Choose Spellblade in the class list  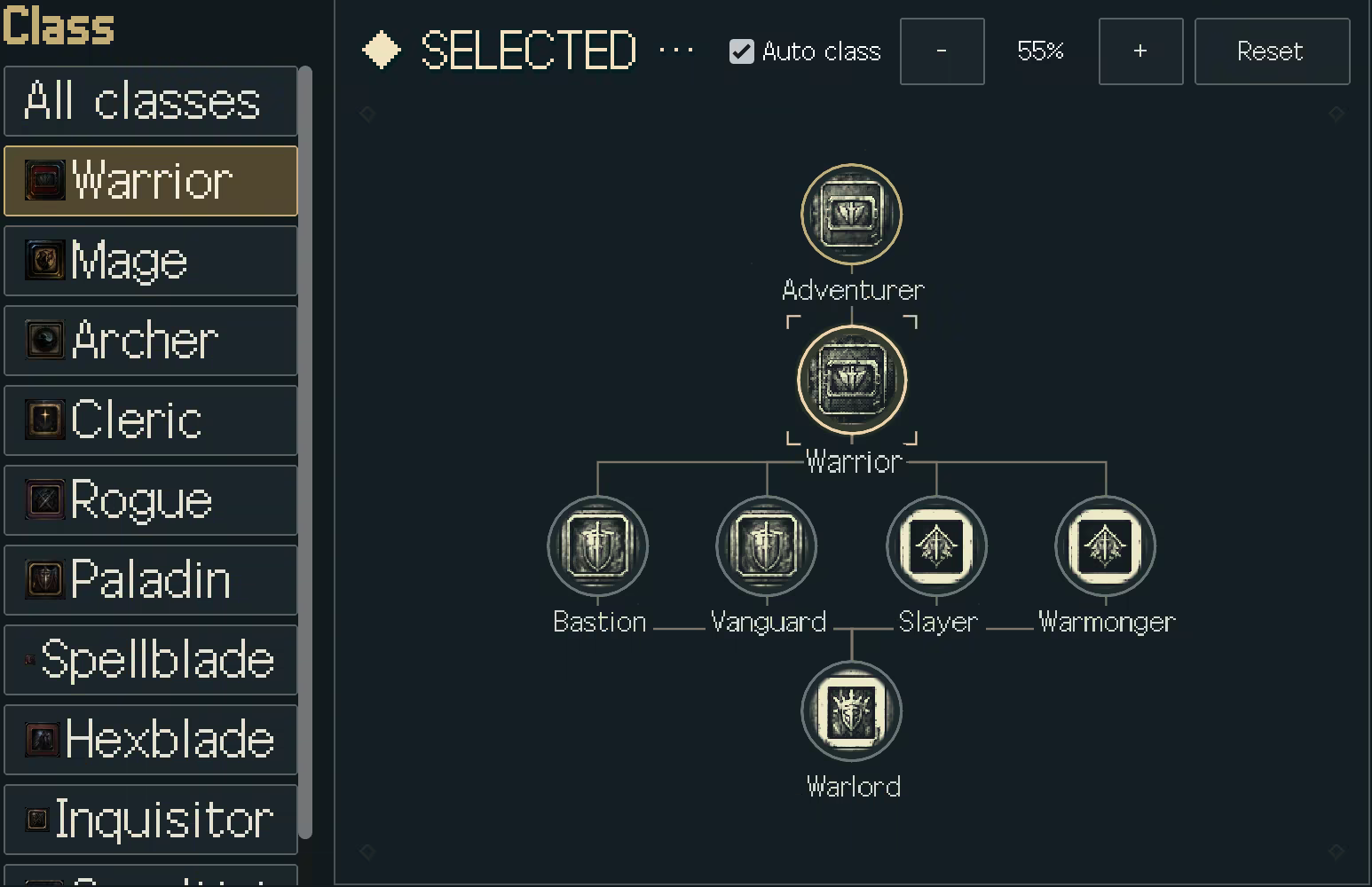click(151, 660)
